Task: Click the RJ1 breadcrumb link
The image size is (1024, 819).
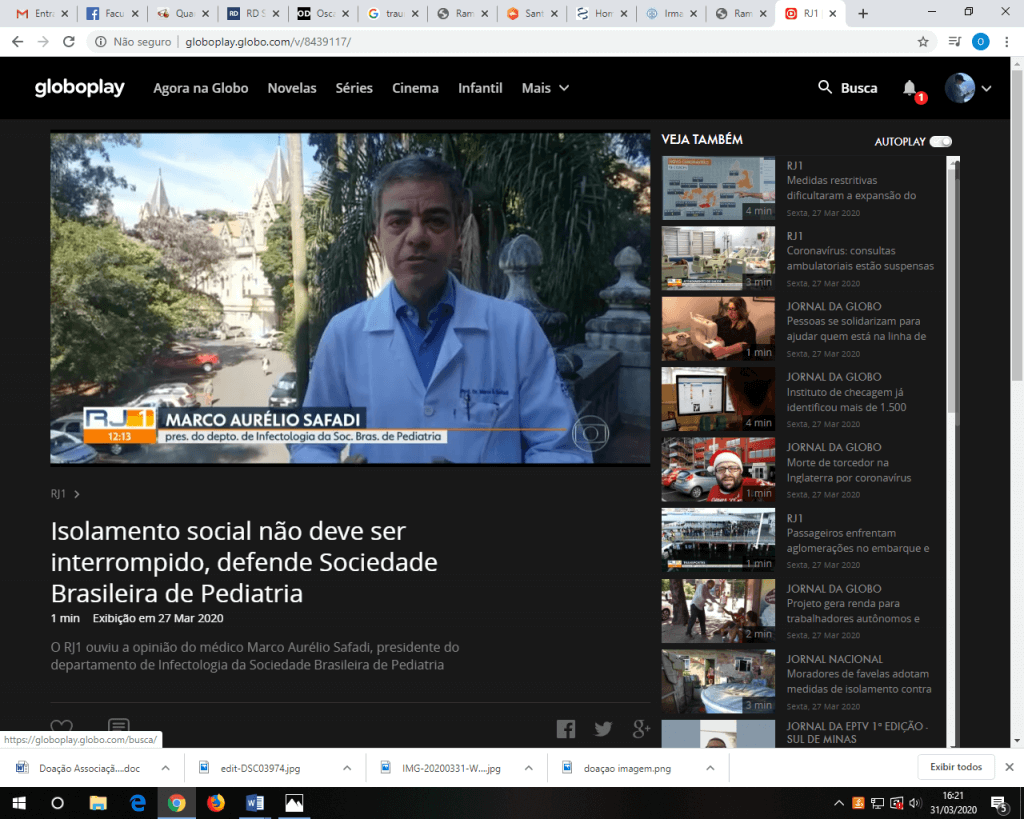Action: (58, 494)
